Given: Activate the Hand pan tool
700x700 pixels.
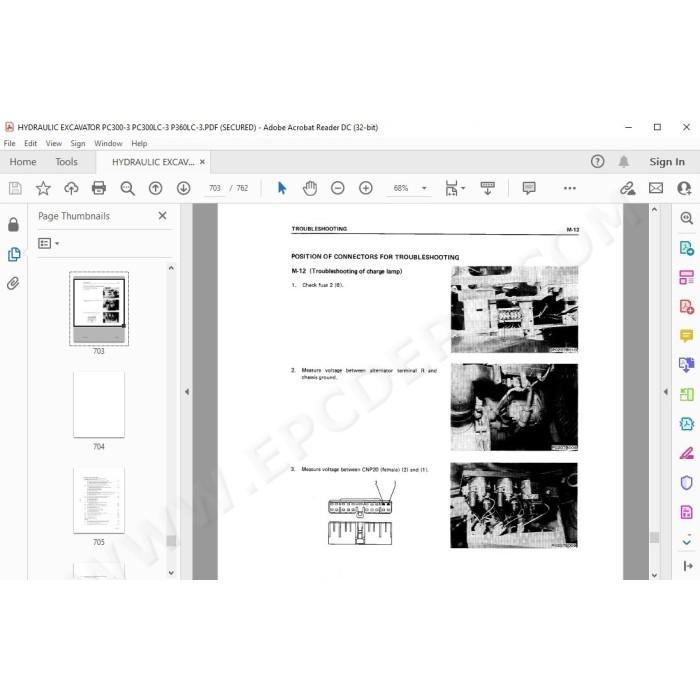Looking at the screenshot, I should click(x=310, y=188).
